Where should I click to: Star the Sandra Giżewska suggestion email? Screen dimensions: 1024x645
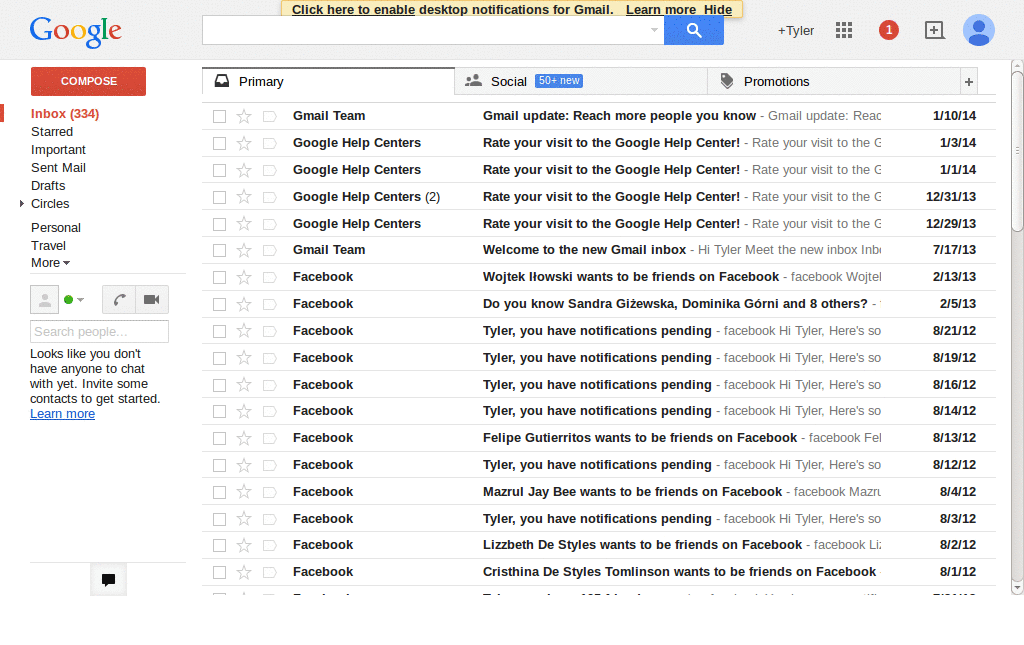point(244,304)
